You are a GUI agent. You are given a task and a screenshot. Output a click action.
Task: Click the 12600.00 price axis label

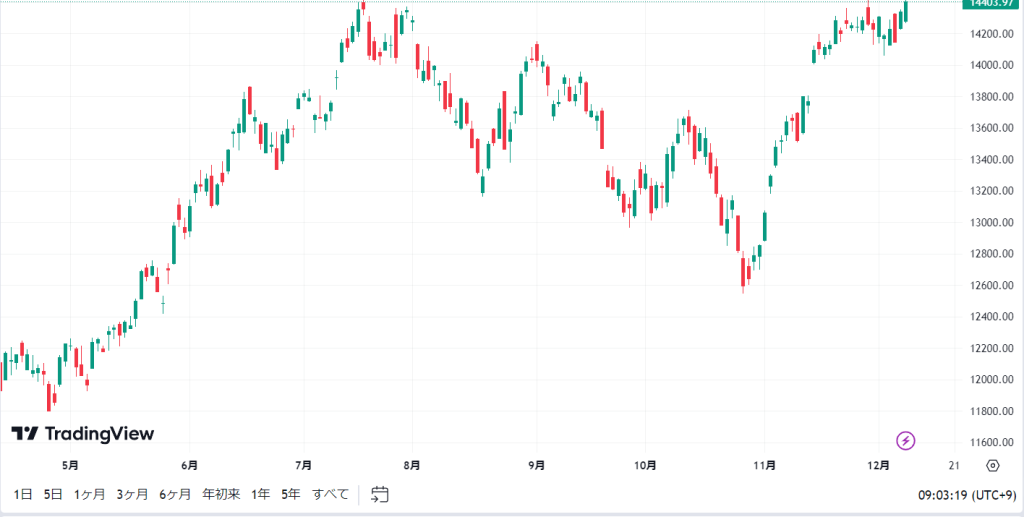pos(991,285)
